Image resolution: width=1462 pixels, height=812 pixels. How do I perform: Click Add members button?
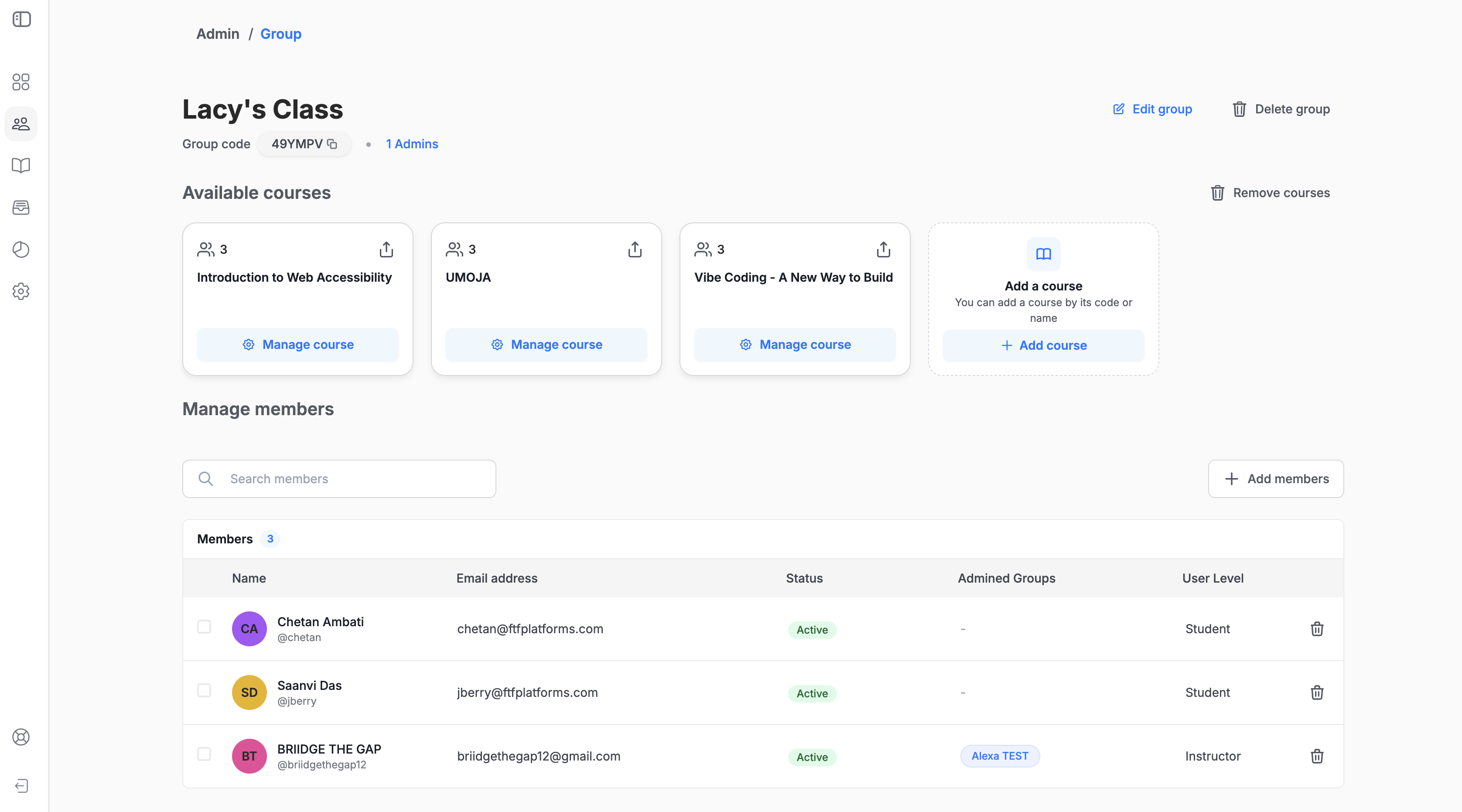point(1276,478)
